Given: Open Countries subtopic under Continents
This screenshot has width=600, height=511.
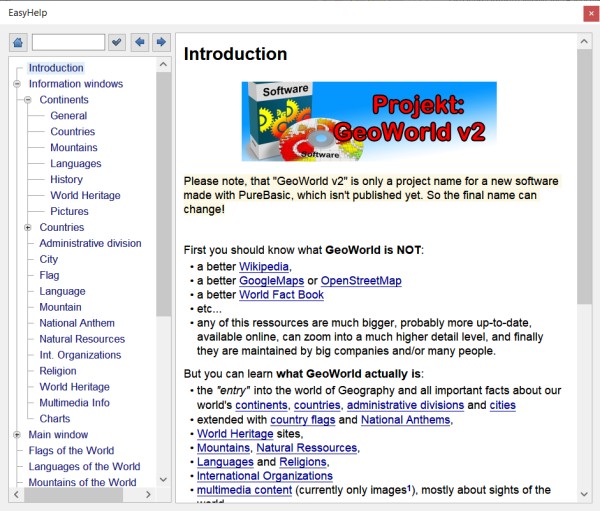Looking at the screenshot, I should pos(72,132).
